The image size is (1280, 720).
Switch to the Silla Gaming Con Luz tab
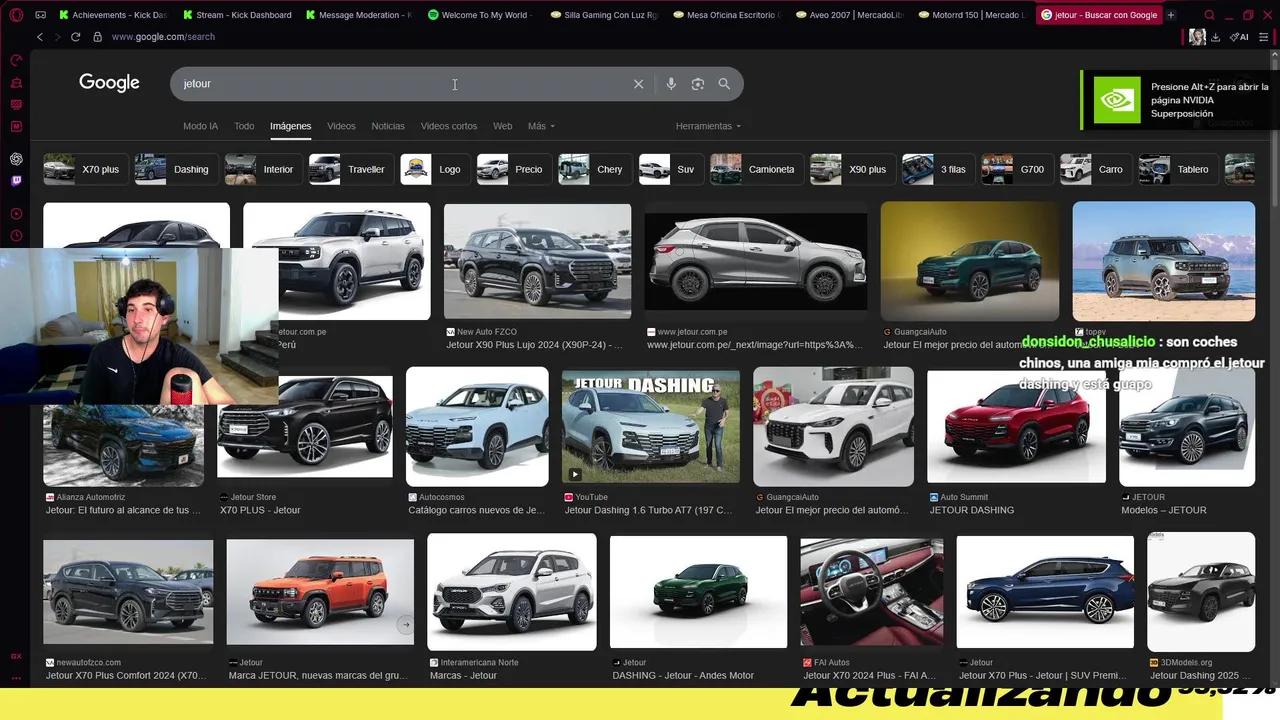603,15
